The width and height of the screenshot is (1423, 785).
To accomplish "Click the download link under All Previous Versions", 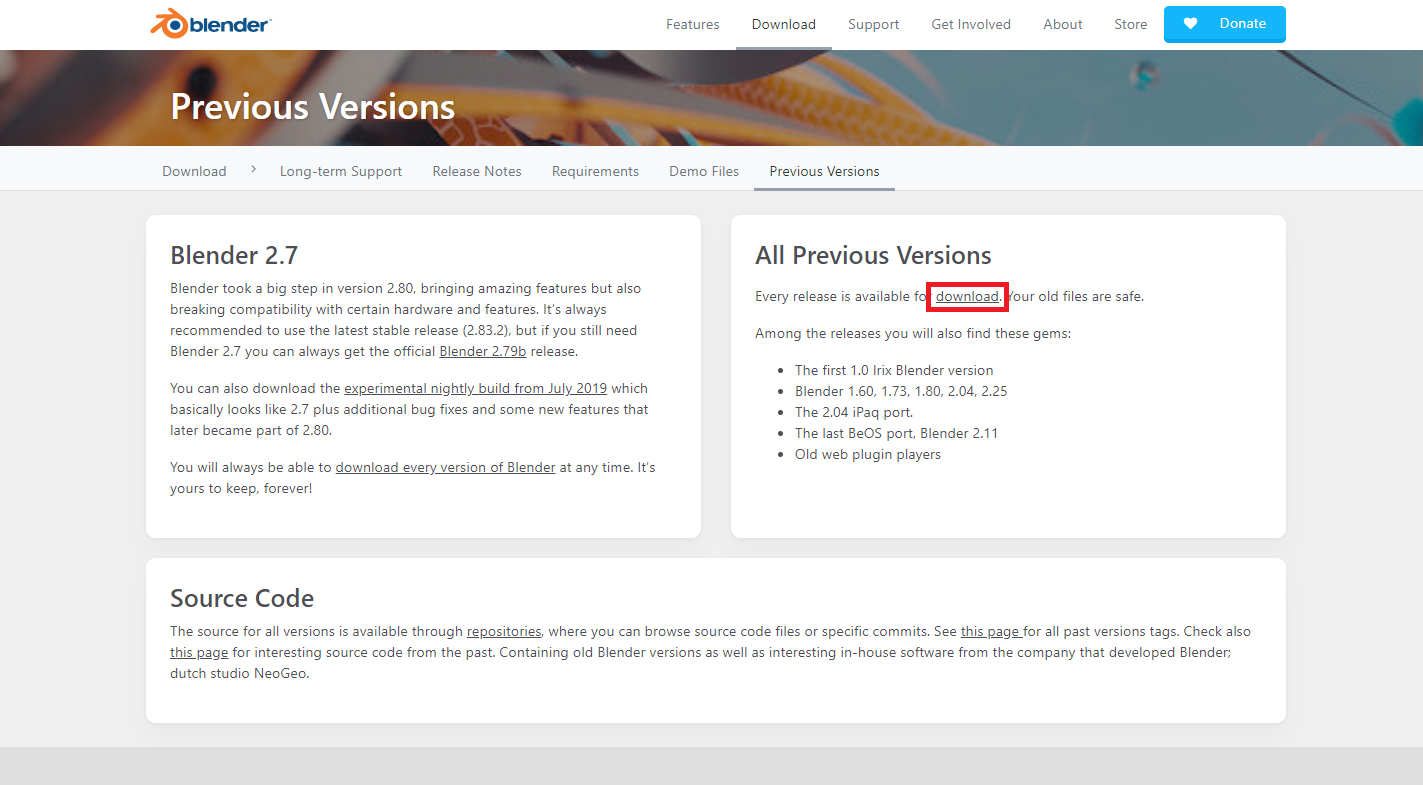I will pyautogui.click(x=967, y=296).
